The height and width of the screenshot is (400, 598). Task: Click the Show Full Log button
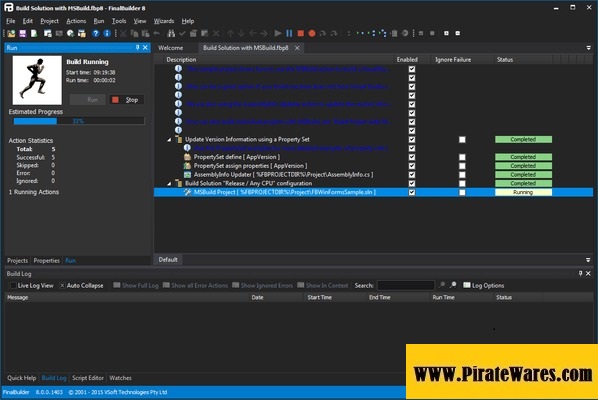click(136, 285)
